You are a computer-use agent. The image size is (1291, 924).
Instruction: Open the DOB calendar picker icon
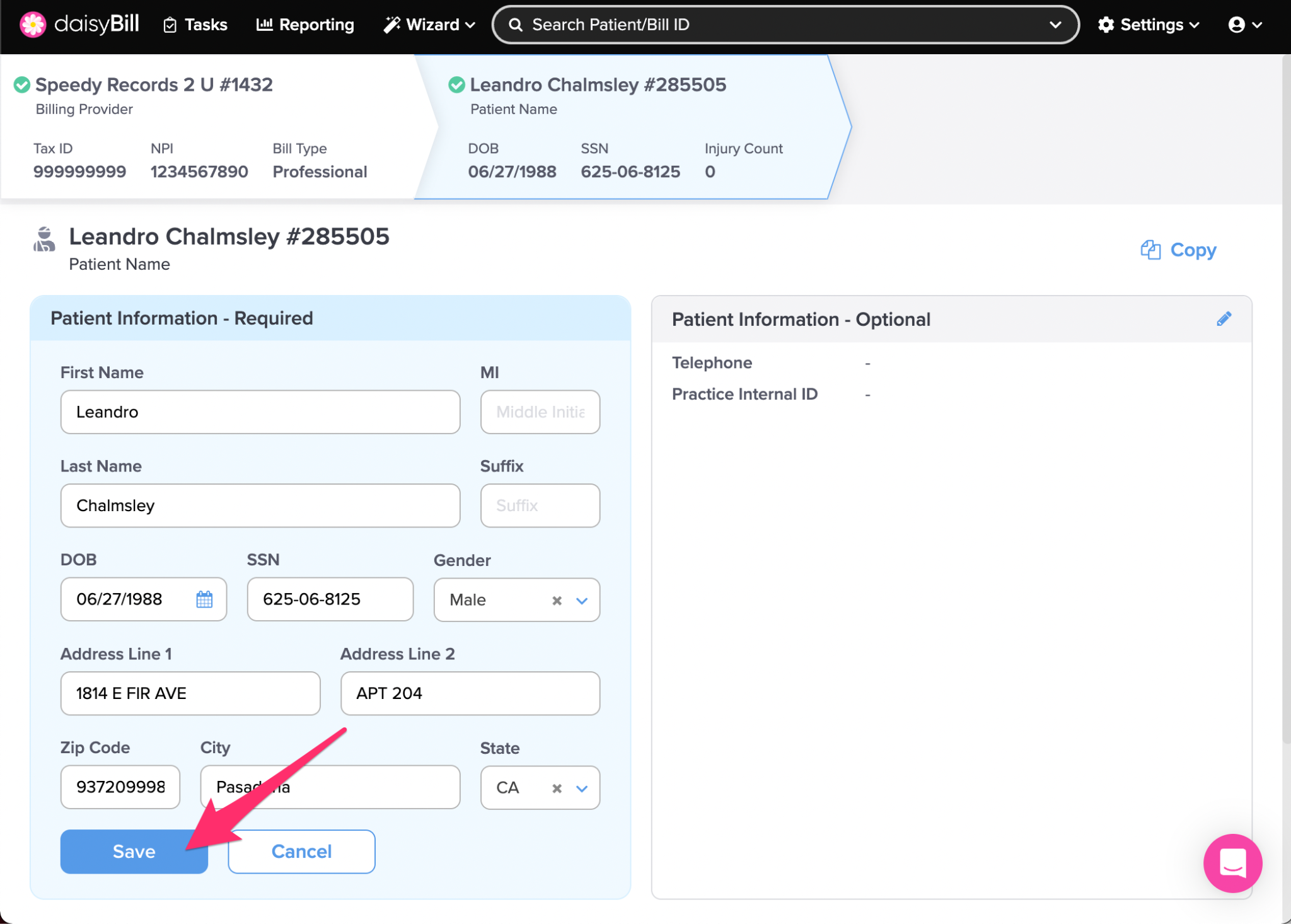tap(204, 599)
